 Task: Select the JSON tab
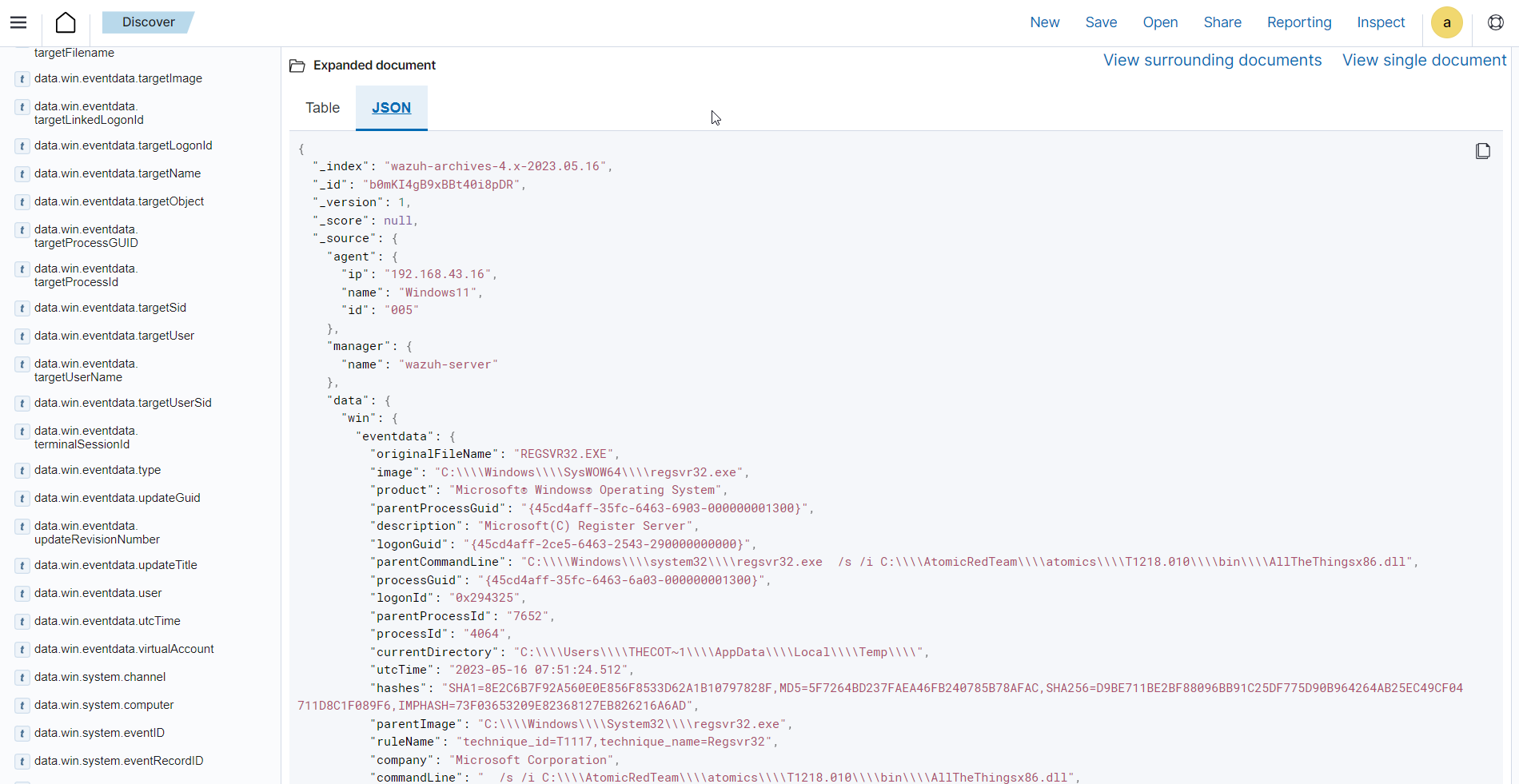click(391, 107)
